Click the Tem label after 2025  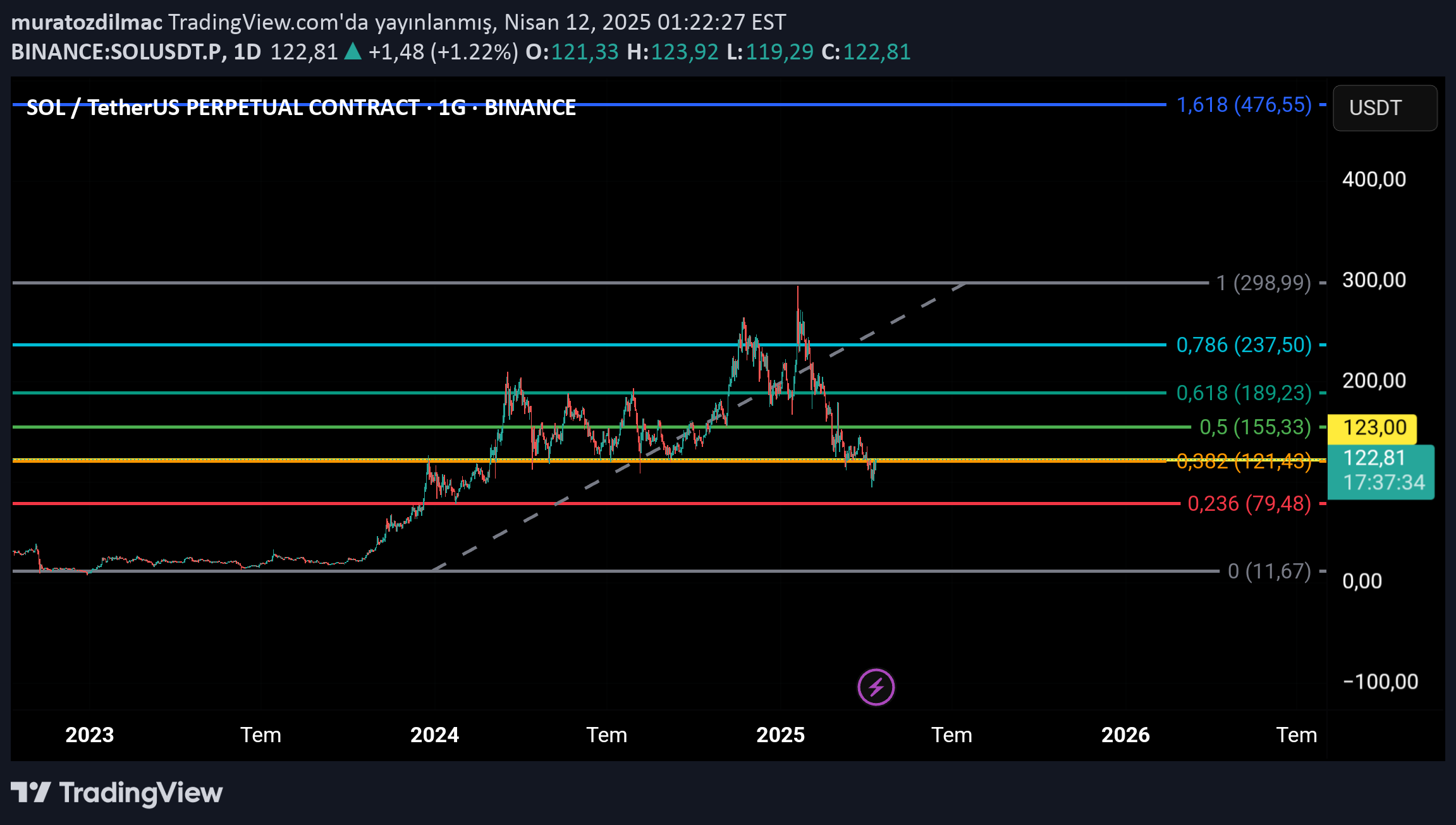click(951, 735)
